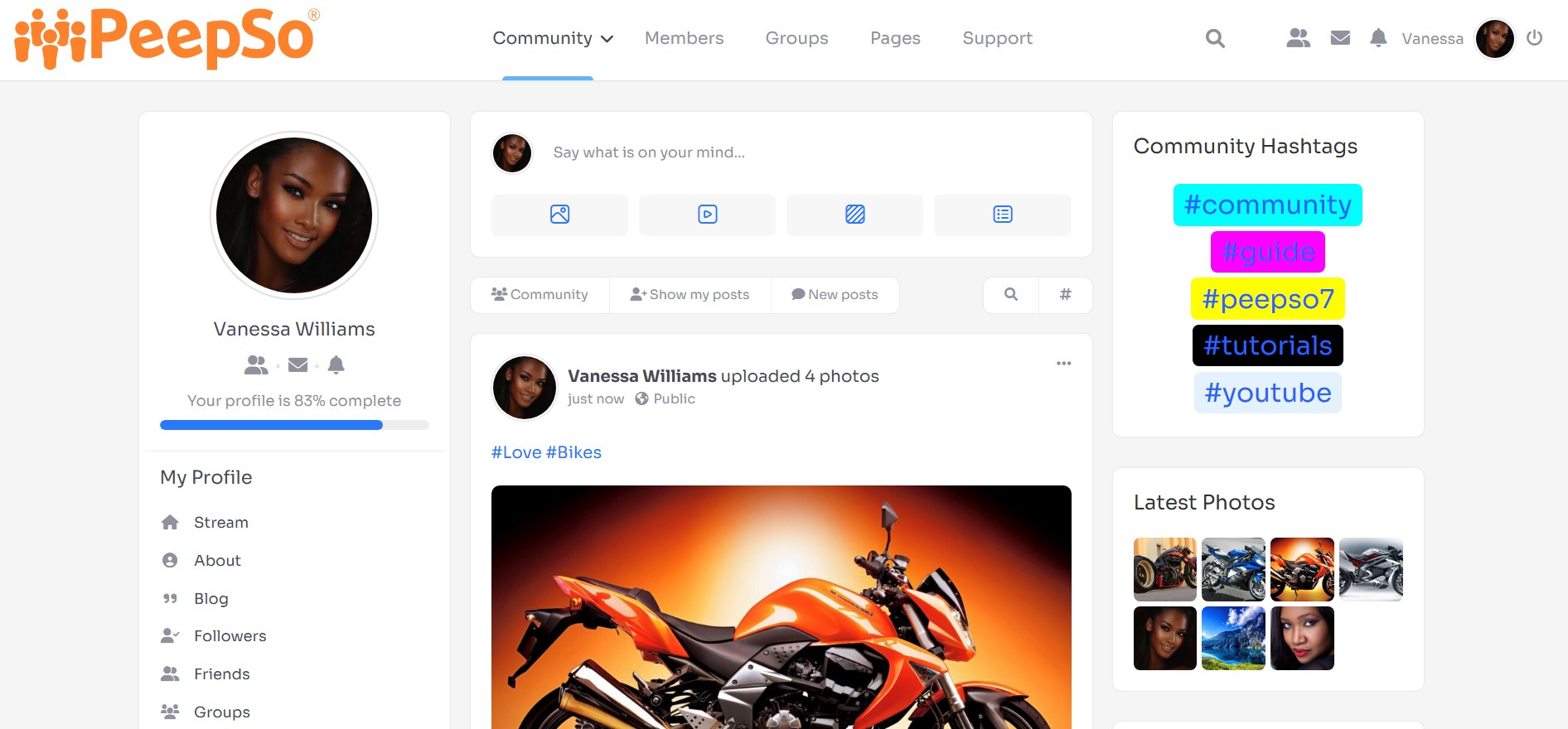The height and width of the screenshot is (729, 1568).
Task: Open notifications bell in top bar
Action: click(1378, 38)
